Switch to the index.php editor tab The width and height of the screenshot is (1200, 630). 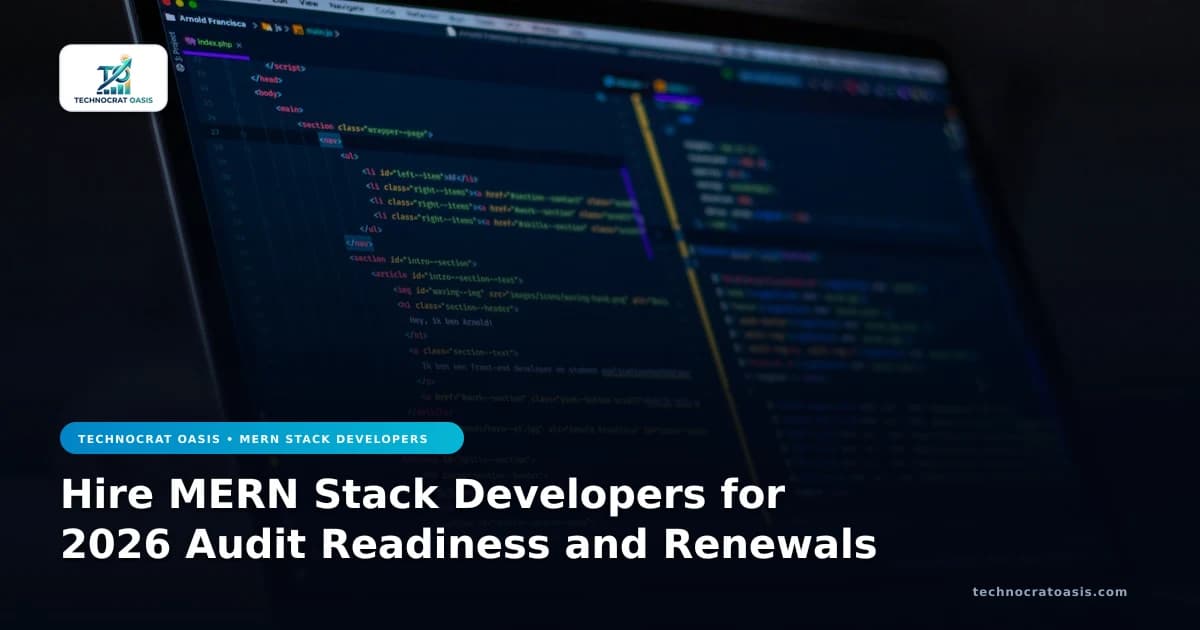click(215, 43)
